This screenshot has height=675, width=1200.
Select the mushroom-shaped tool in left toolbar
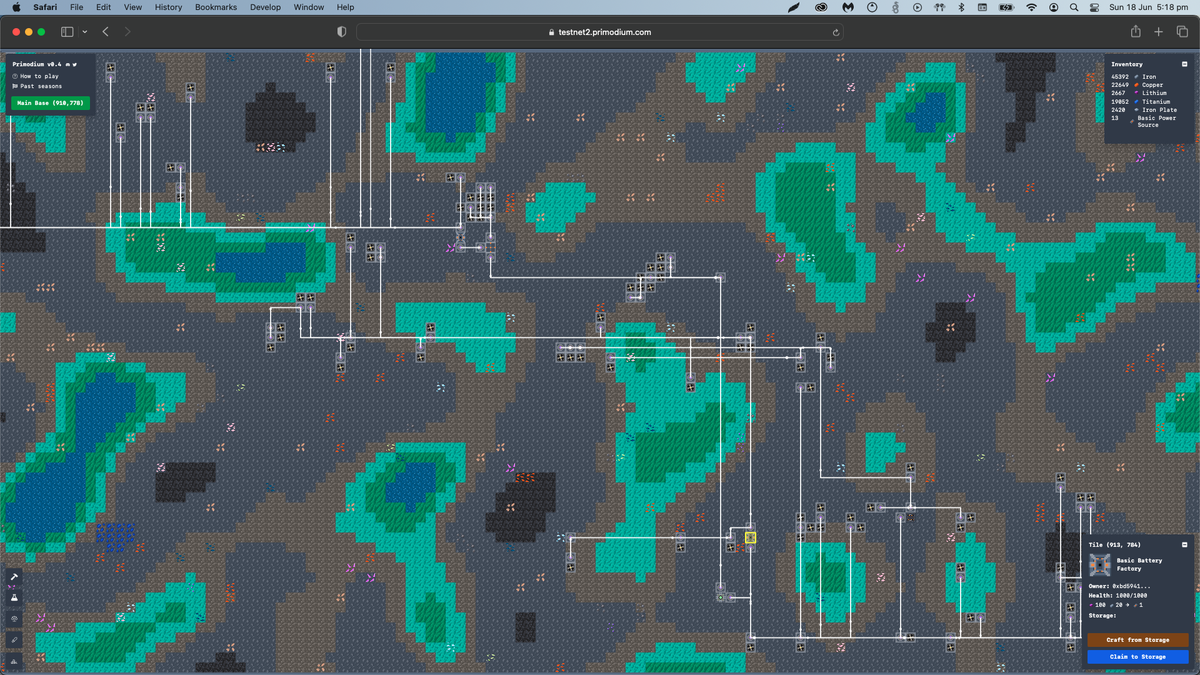(x=14, y=619)
